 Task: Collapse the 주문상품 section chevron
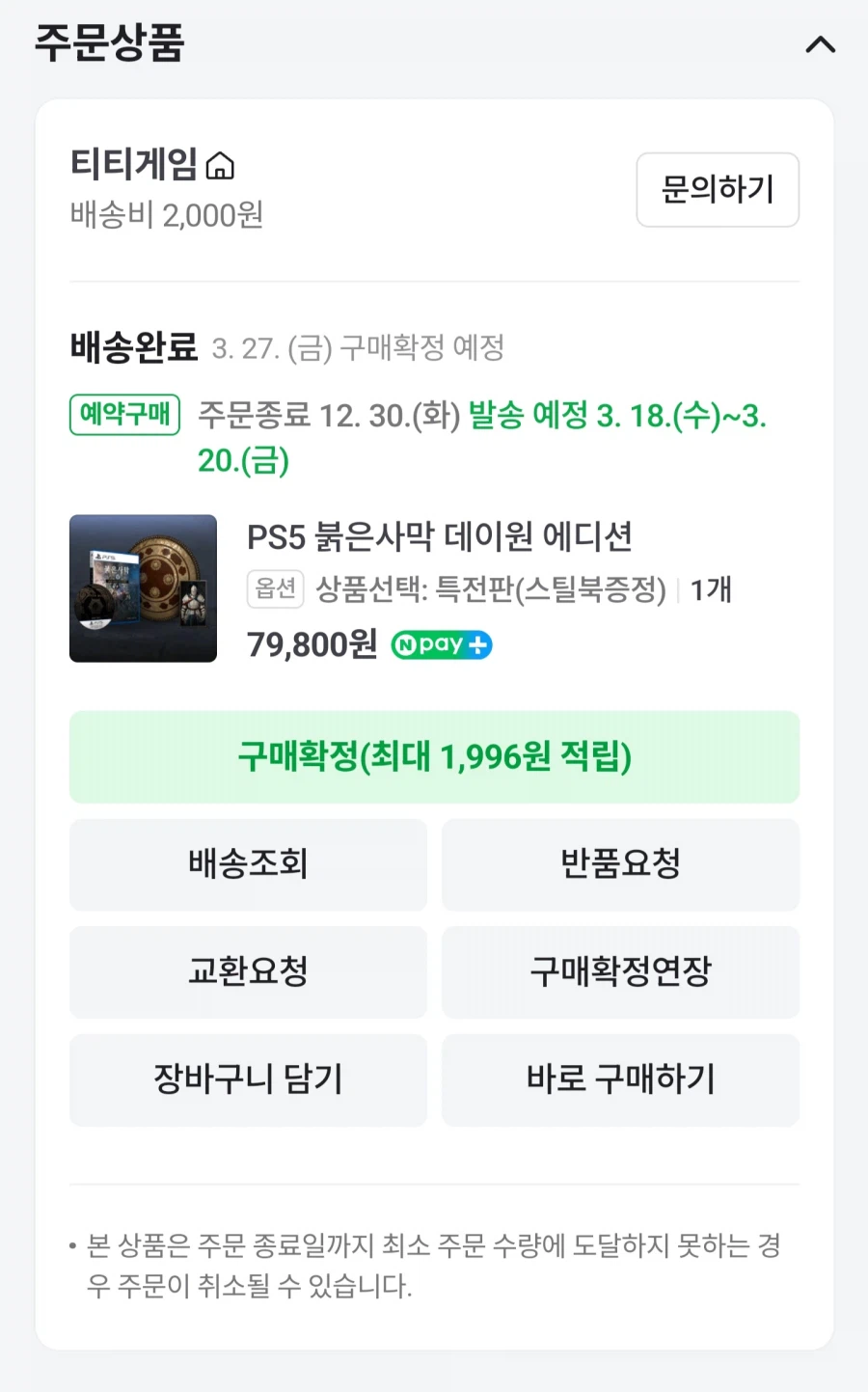click(821, 44)
